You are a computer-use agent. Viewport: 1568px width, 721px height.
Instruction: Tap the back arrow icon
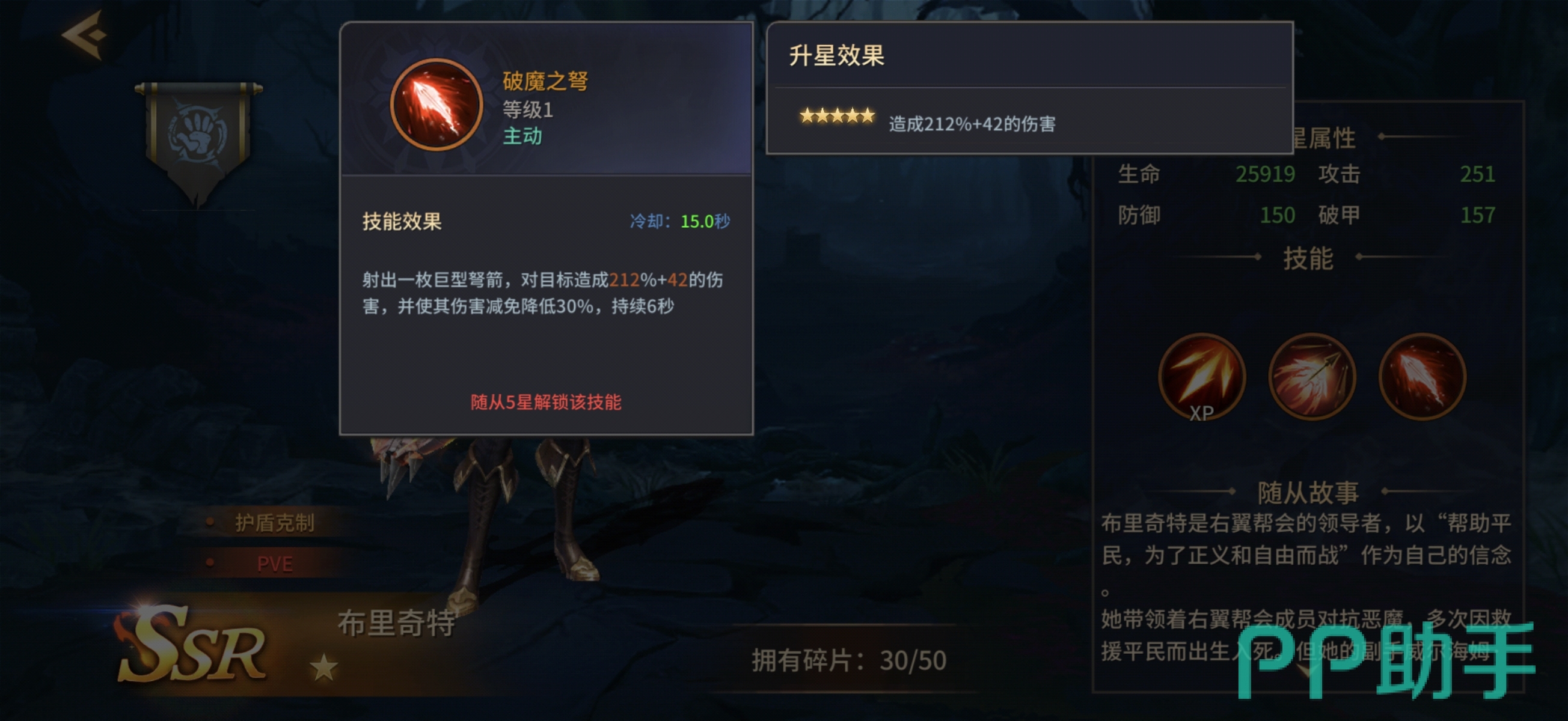coord(85,35)
